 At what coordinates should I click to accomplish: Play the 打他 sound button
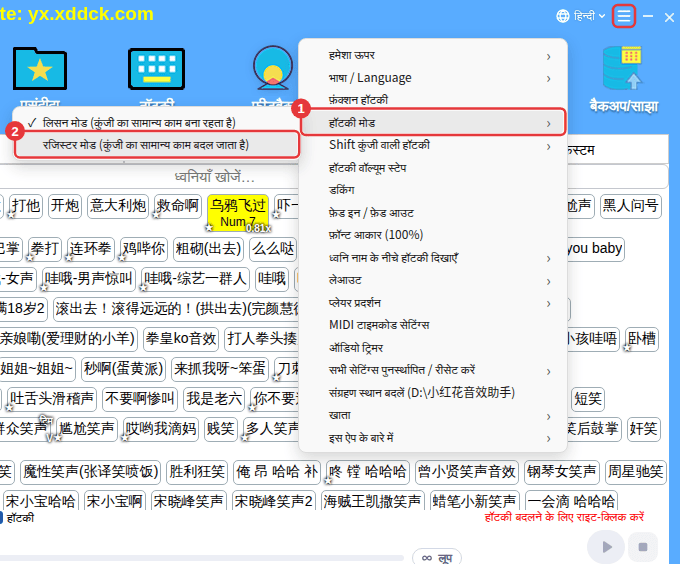pos(26,206)
